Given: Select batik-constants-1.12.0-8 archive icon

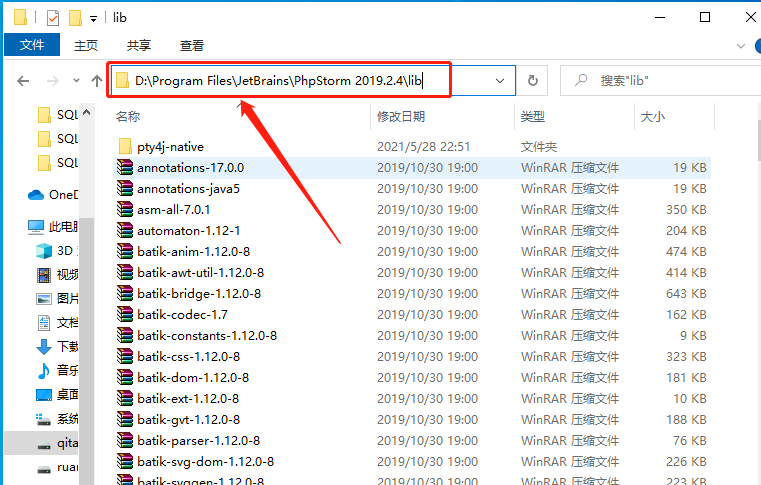Looking at the screenshot, I should (x=125, y=335).
